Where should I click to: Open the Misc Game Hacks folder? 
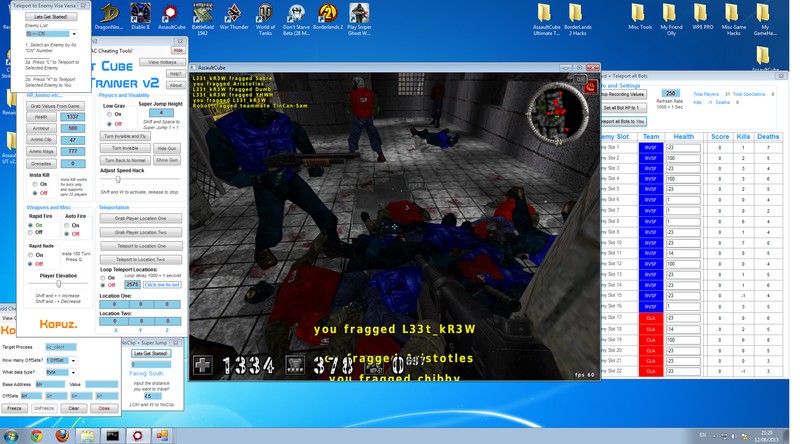[x=734, y=19]
